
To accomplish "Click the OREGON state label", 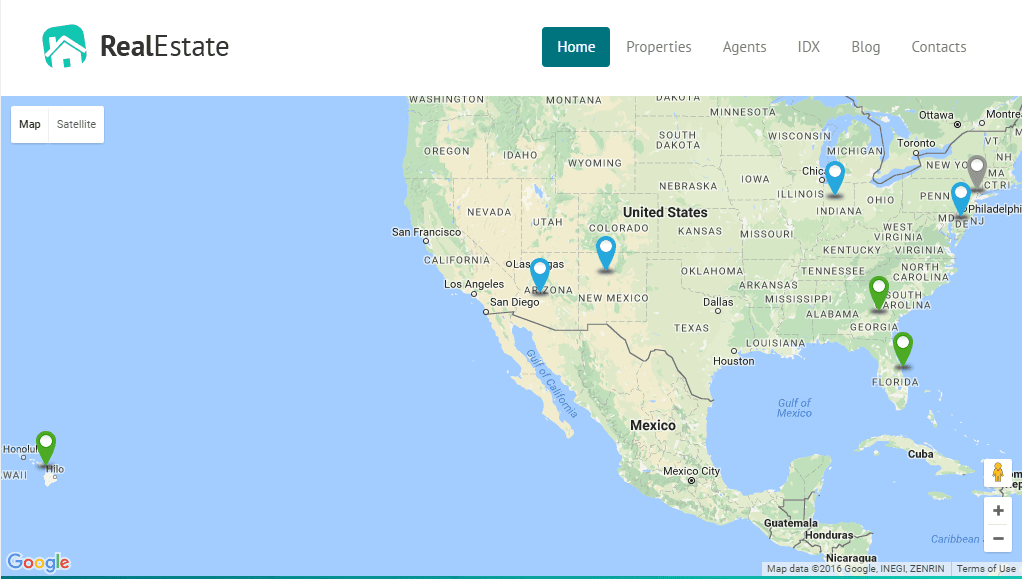I will [x=447, y=151].
